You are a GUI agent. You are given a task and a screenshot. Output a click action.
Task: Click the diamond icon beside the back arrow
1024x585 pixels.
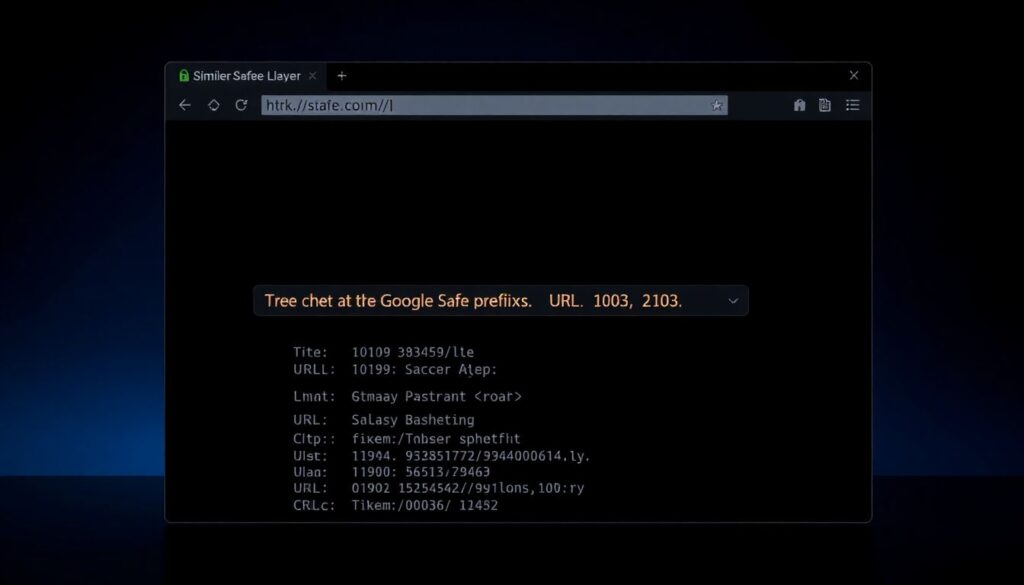[x=213, y=105]
